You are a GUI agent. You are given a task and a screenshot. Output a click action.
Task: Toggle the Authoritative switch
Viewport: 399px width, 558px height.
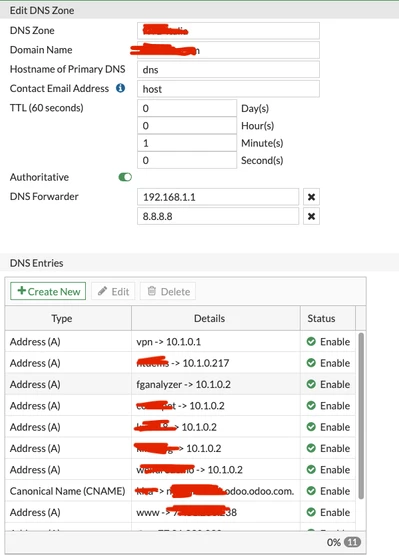coord(125,177)
